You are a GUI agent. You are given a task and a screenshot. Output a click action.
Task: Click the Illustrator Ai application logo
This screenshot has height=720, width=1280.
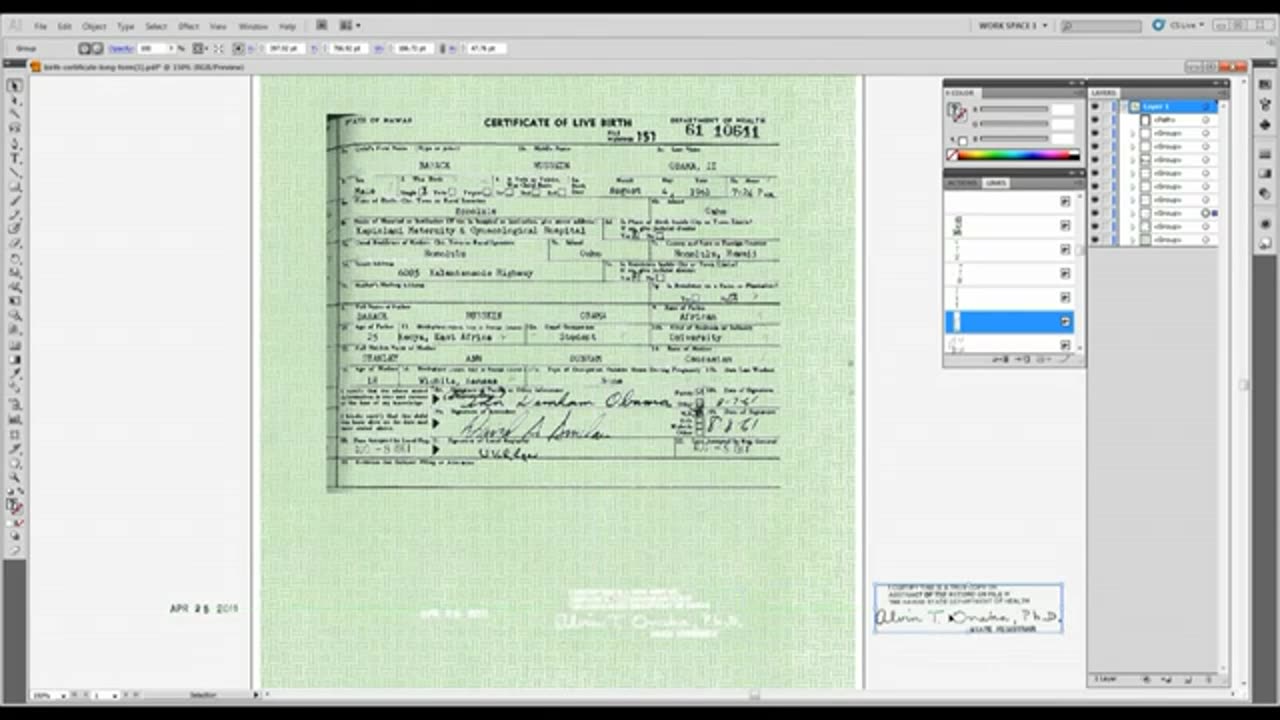[14, 25]
